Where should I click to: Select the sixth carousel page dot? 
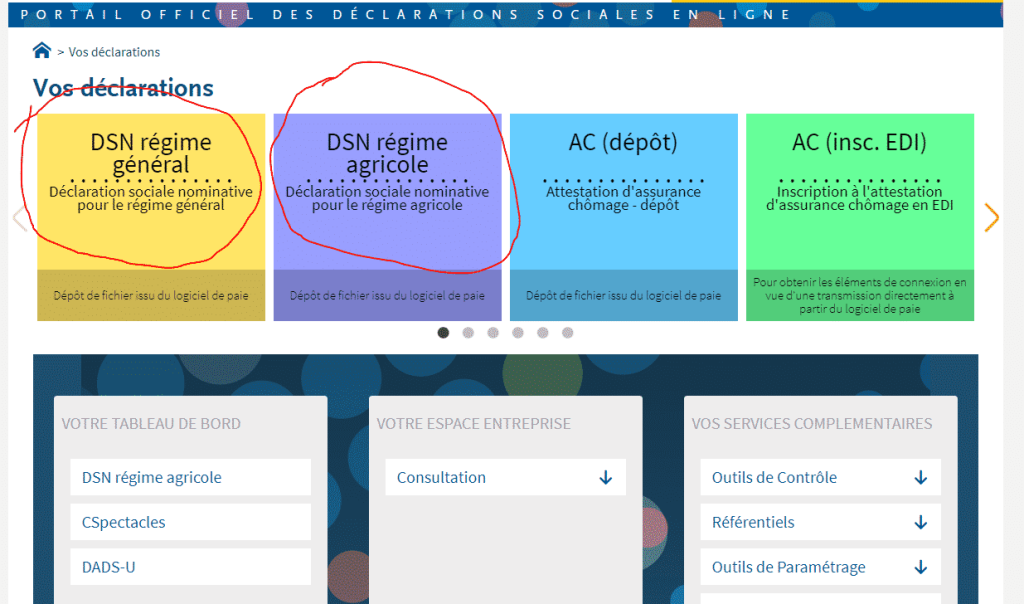point(568,333)
